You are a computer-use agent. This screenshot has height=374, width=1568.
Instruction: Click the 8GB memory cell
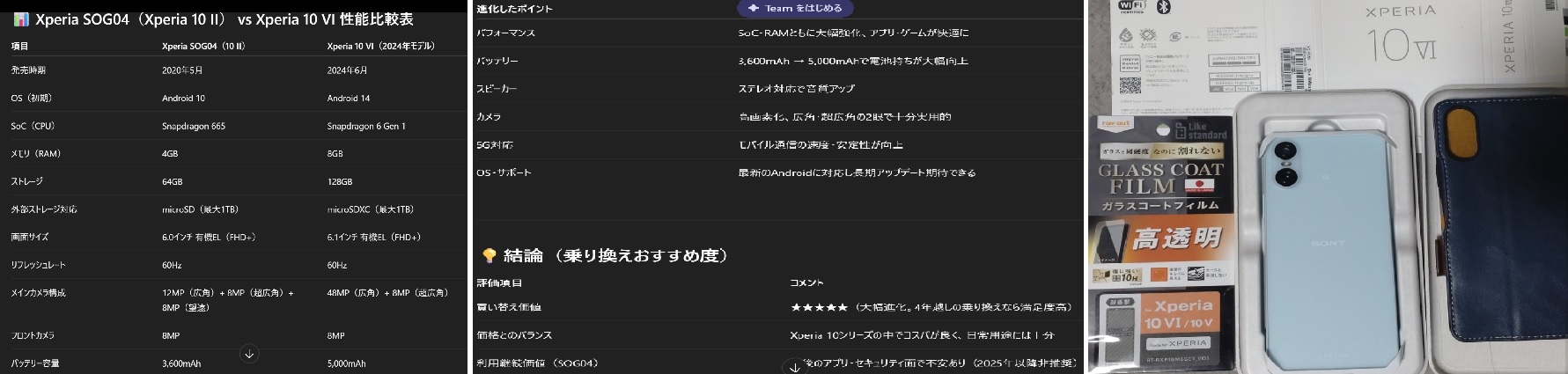tap(335, 154)
